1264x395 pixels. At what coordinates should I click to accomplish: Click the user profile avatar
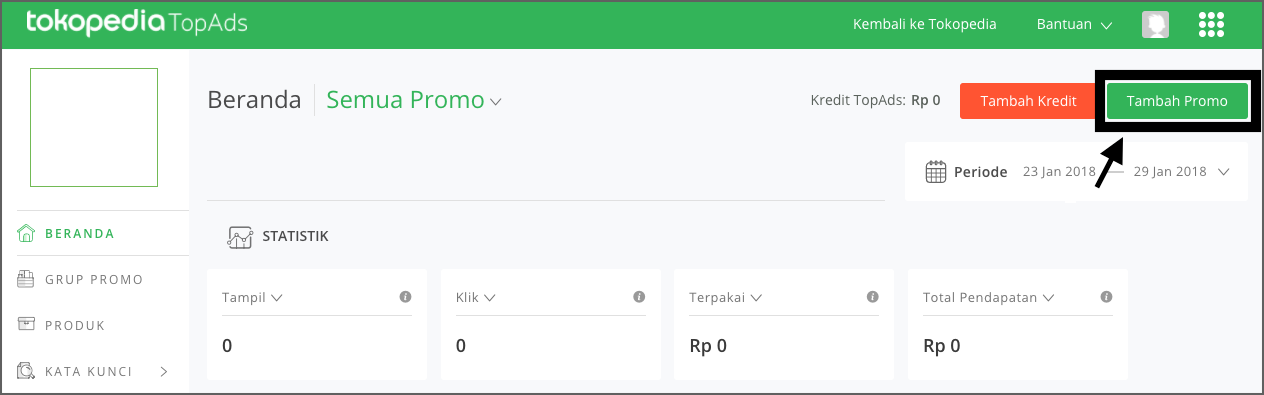tap(1156, 25)
